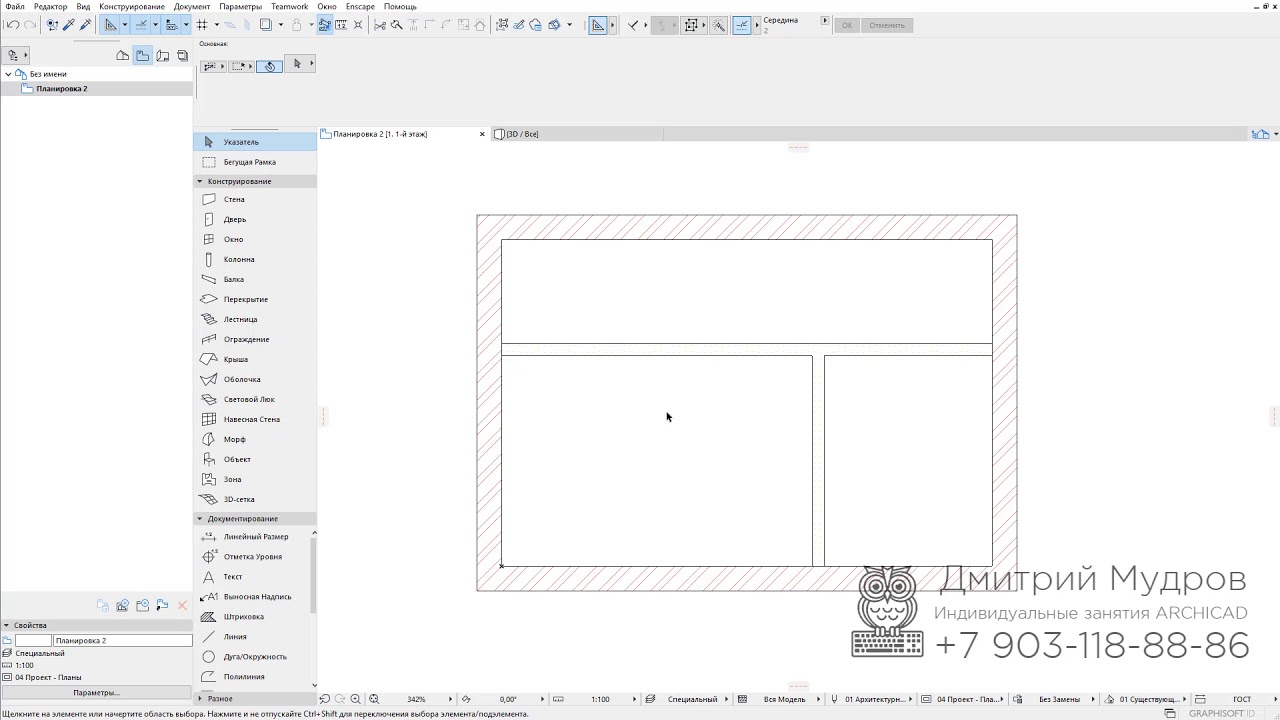Open the Konstruirovanie menu
Image resolution: width=1280 pixels, height=720 pixels.
[132, 6]
